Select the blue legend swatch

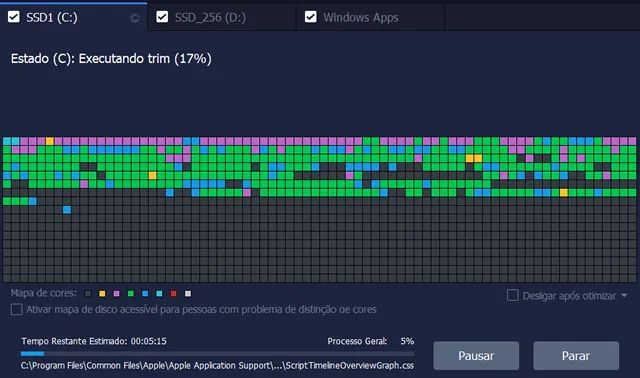tap(145, 294)
